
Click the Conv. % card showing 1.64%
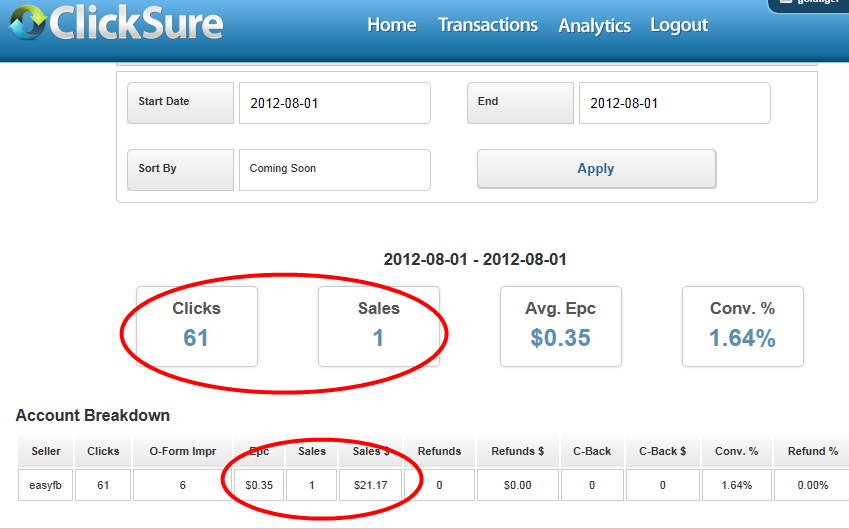pyautogui.click(x=742, y=326)
